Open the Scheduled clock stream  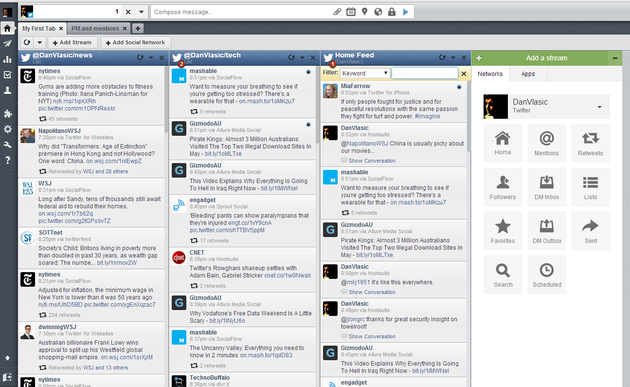546,274
